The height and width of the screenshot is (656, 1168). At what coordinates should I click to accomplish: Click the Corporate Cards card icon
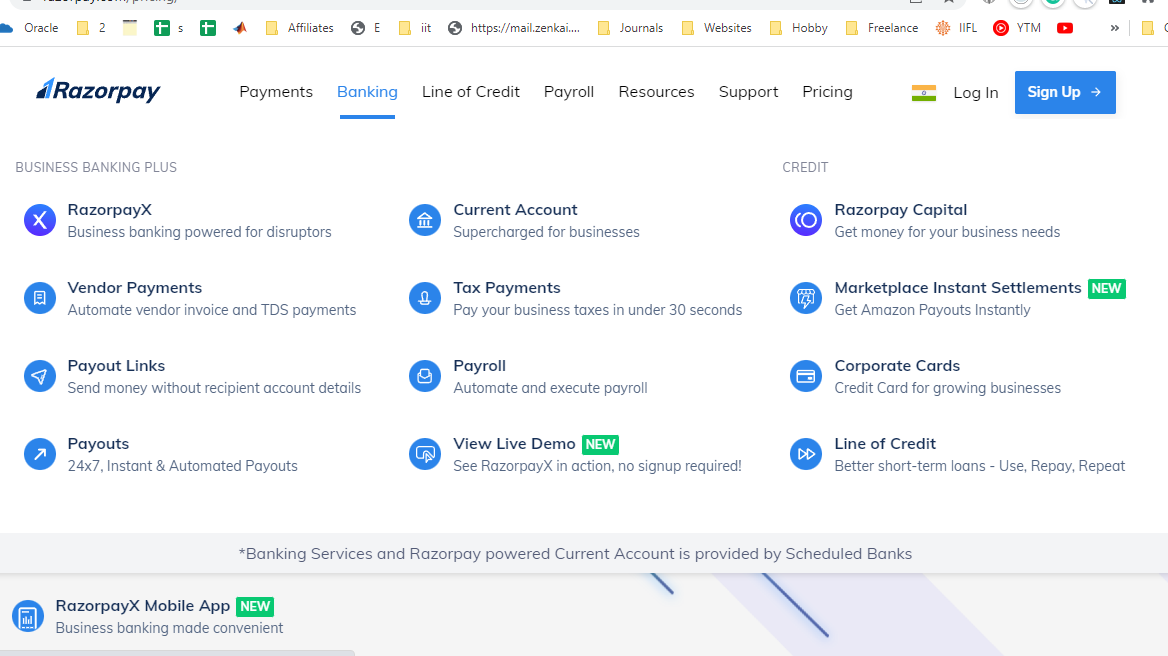click(806, 377)
